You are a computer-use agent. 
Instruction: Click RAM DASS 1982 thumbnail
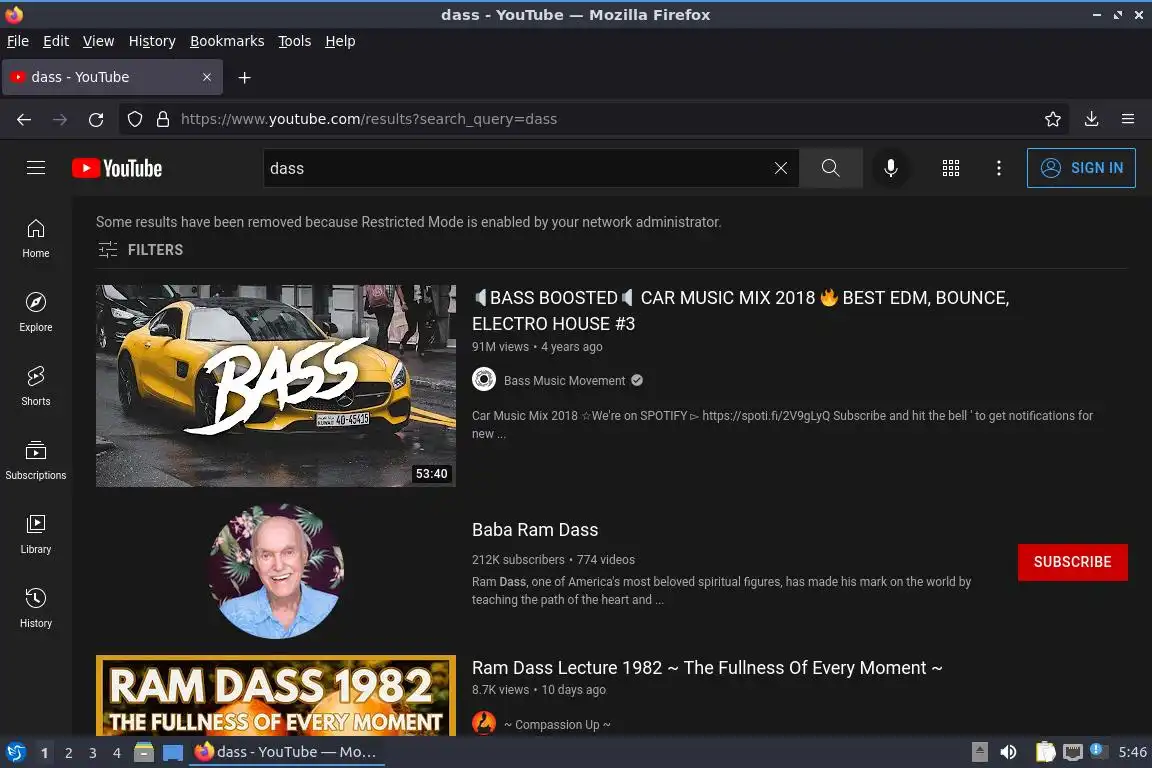tap(276, 695)
